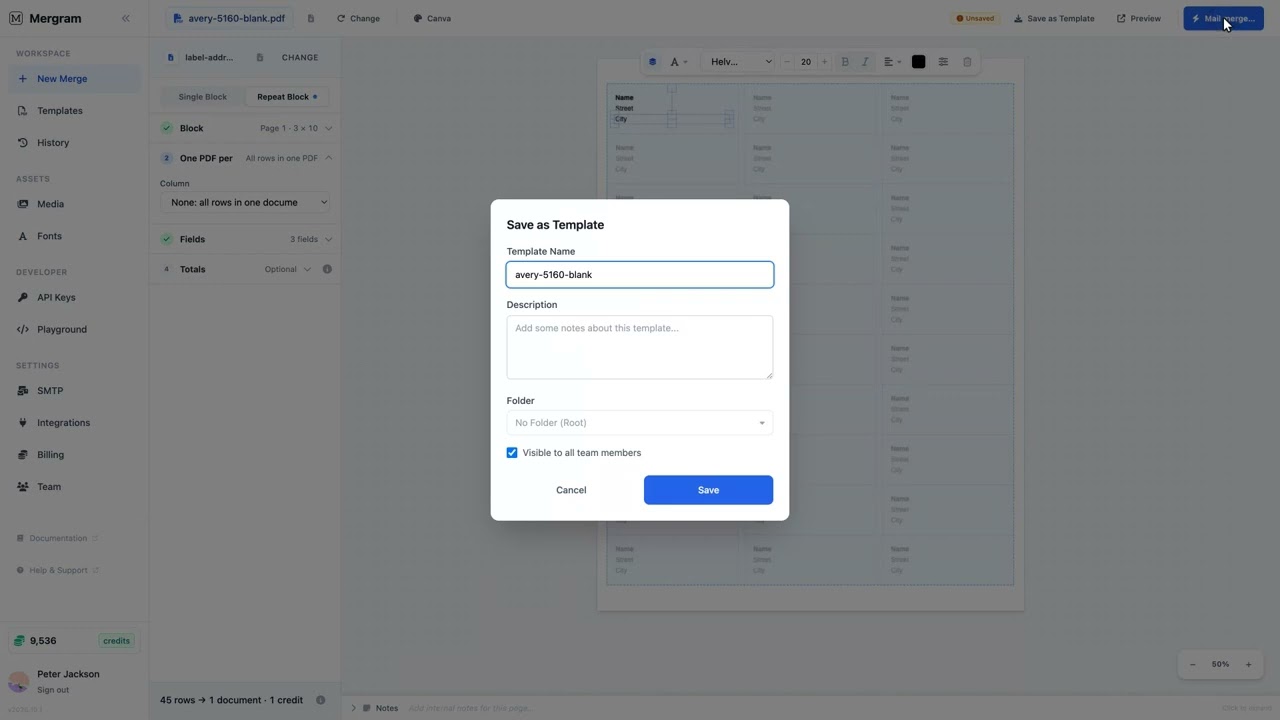Zoom in with the plus button
The height and width of the screenshot is (720, 1280).
(x=1248, y=665)
